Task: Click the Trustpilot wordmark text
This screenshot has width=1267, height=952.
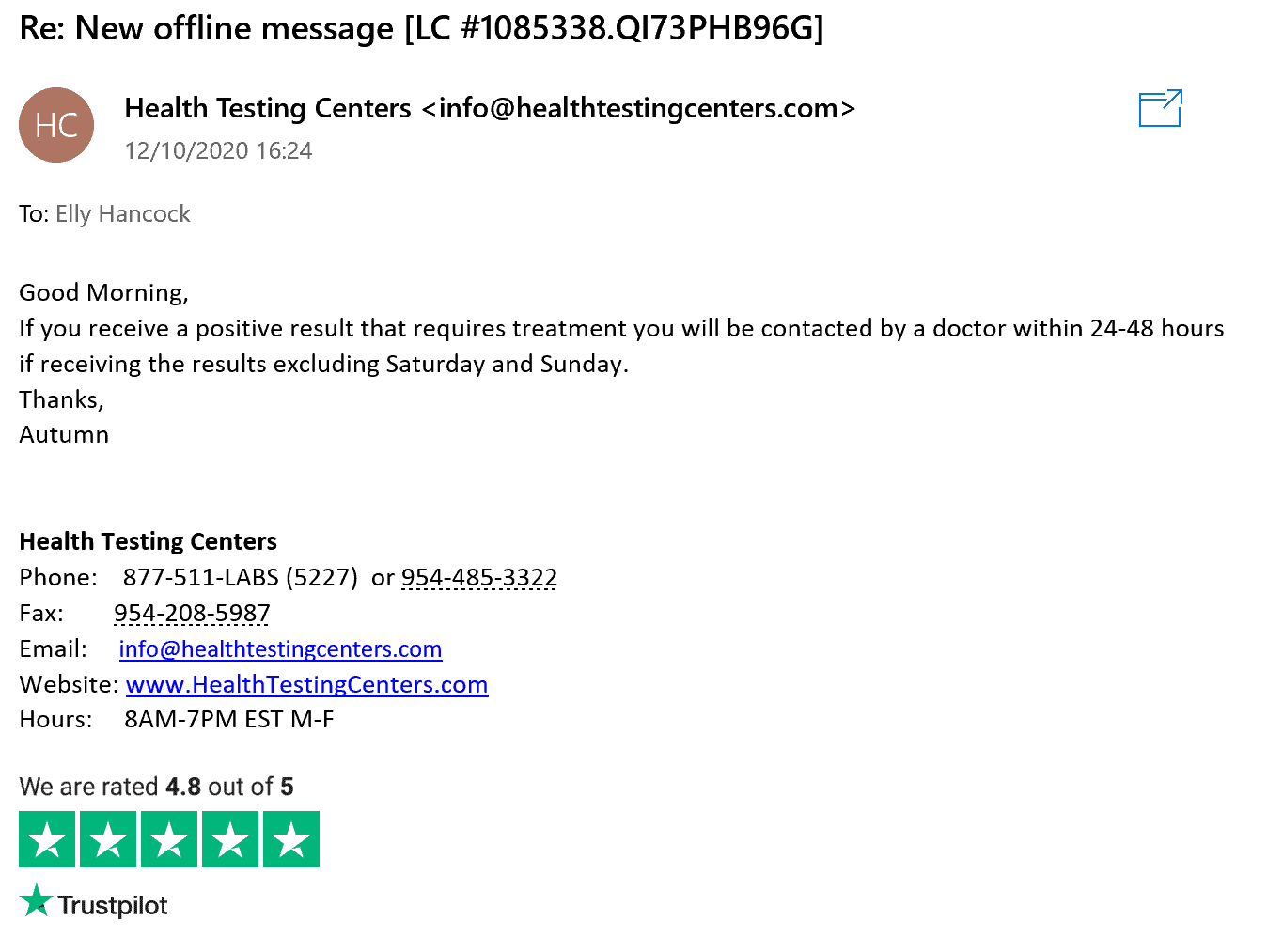Action: [x=113, y=906]
